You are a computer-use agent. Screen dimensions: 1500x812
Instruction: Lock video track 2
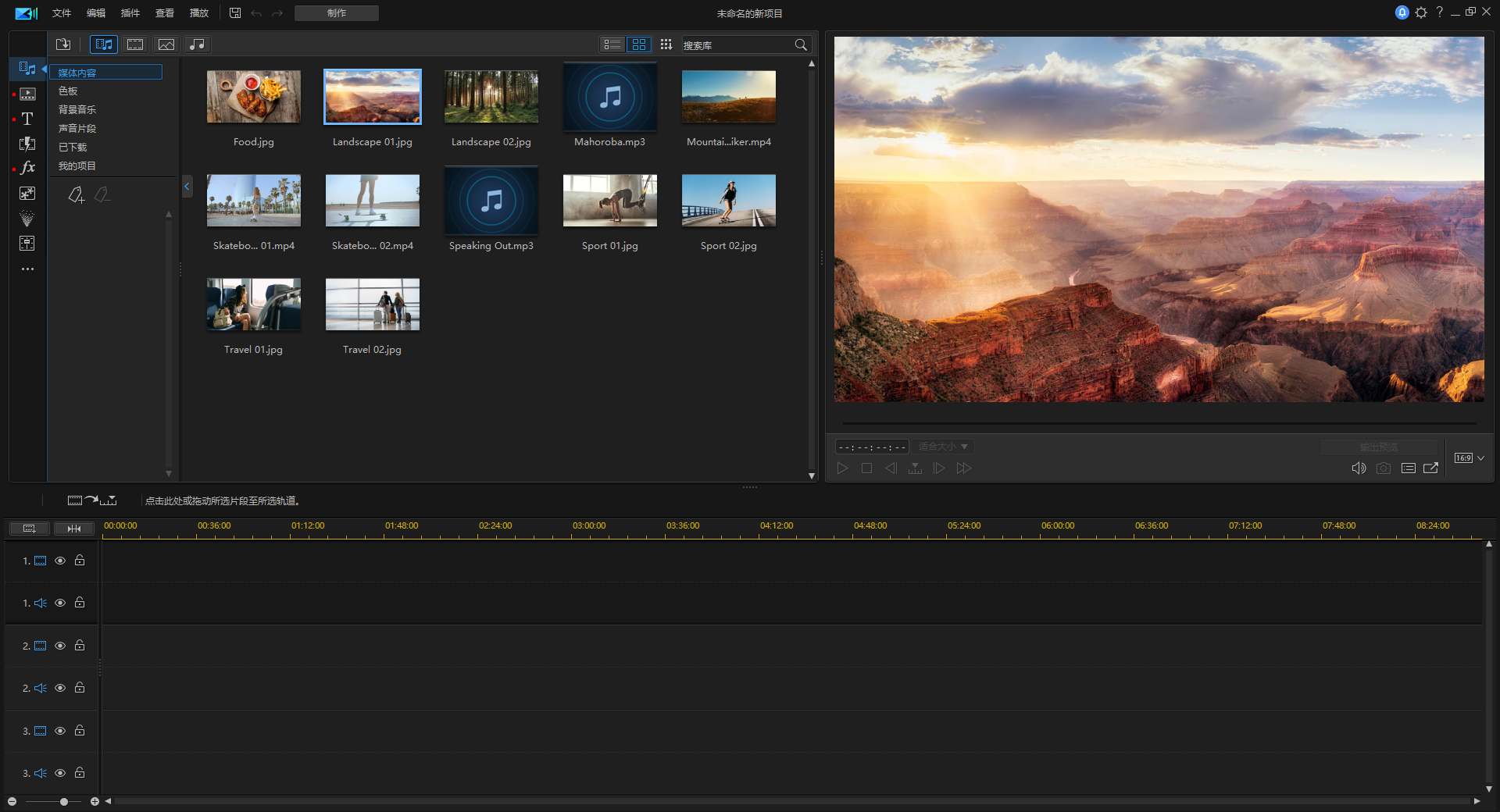80,646
